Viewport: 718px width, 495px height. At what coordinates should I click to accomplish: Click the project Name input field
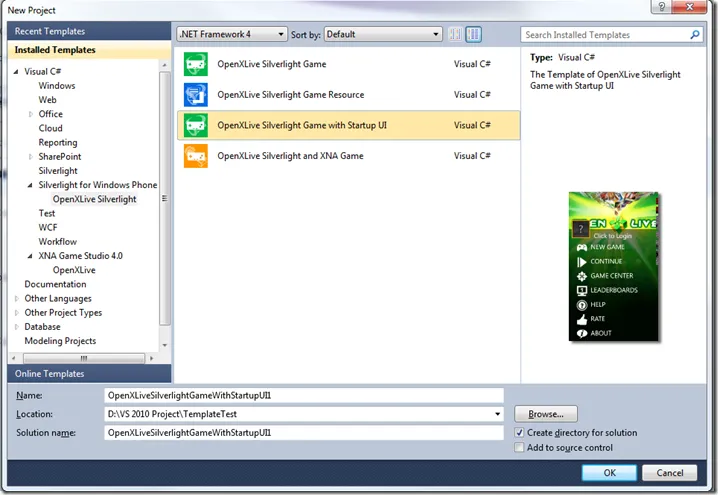[304, 396]
